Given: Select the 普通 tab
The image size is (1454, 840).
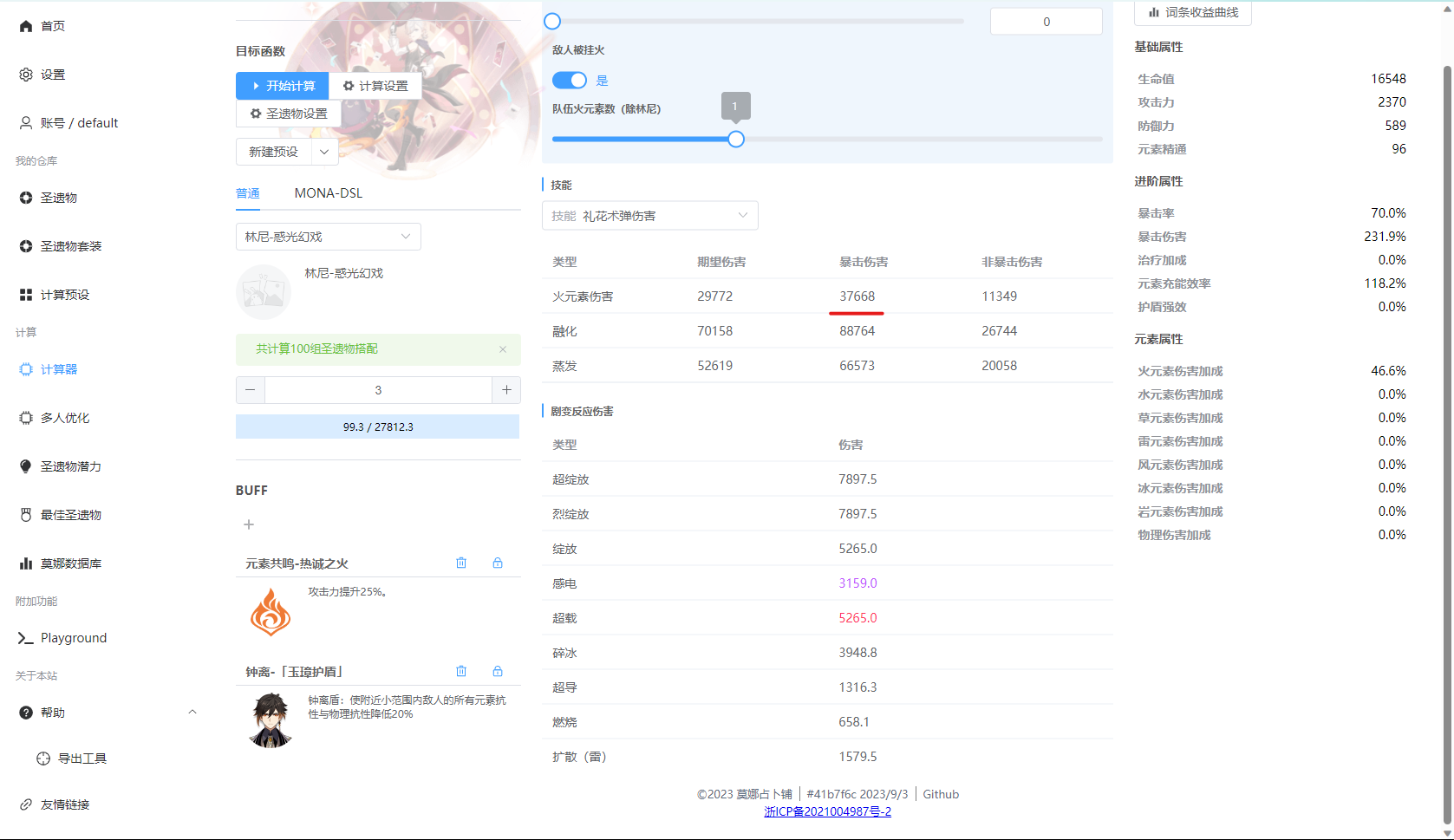Looking at the screenshot, I should tap(247, 193).
